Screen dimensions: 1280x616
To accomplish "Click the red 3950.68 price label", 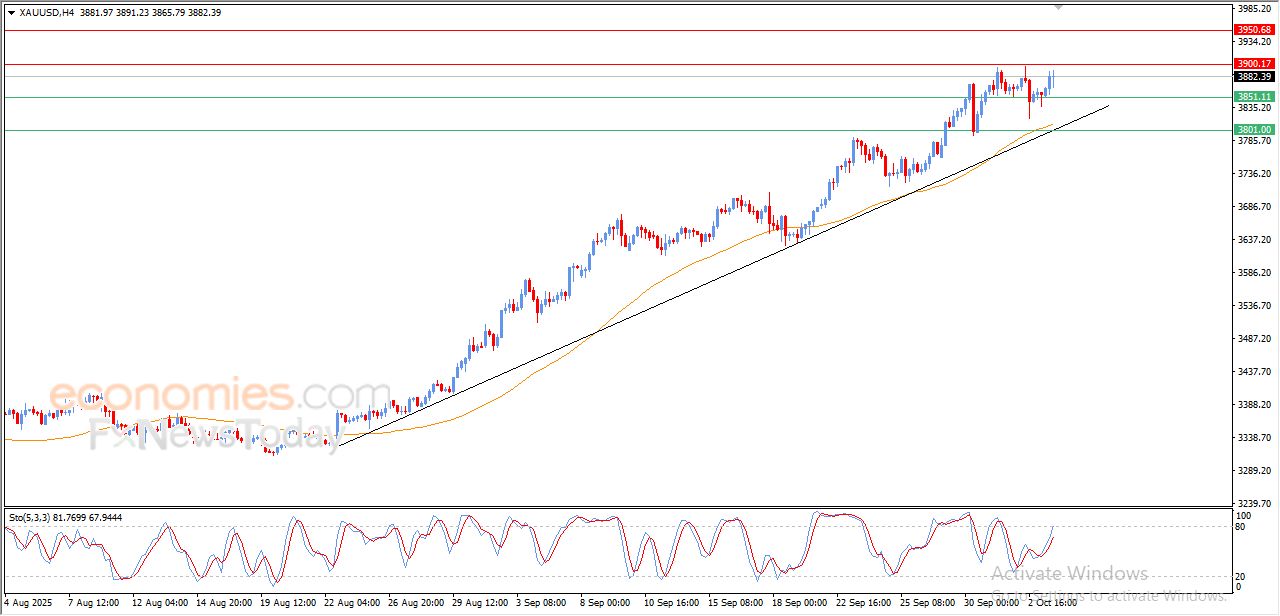I will click(x=1253, y=30).
